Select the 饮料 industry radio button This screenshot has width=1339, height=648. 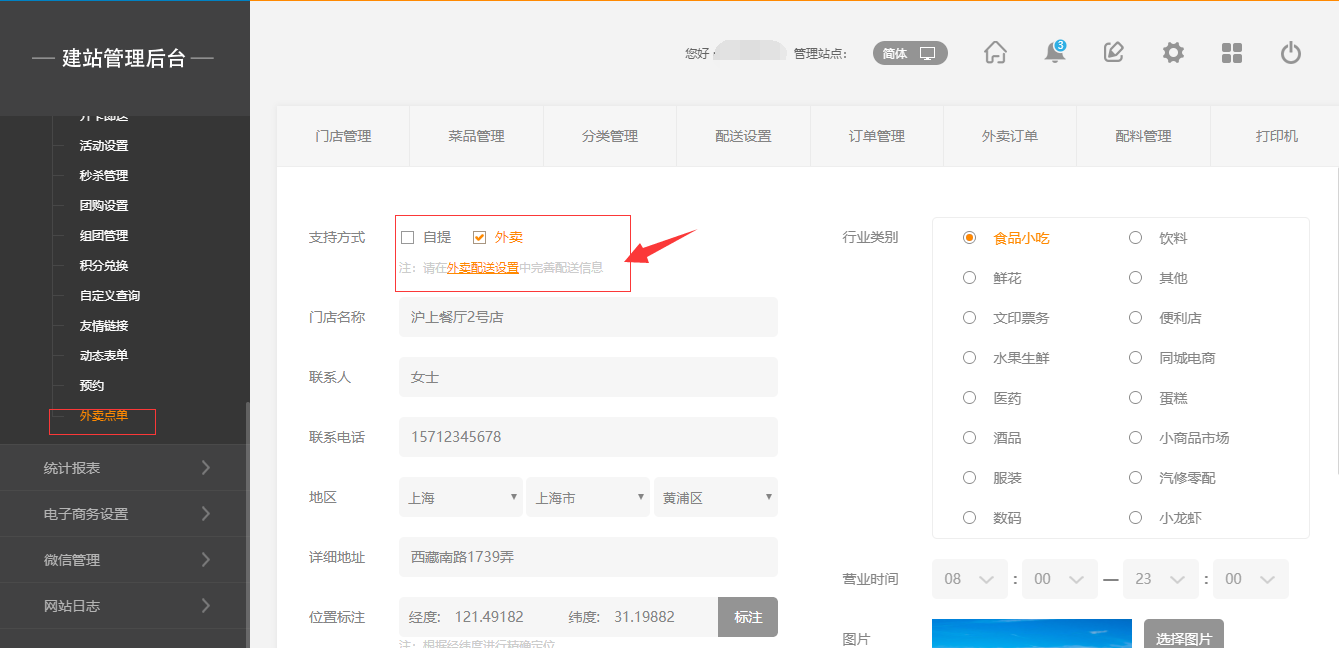(x=1135, y=238)
